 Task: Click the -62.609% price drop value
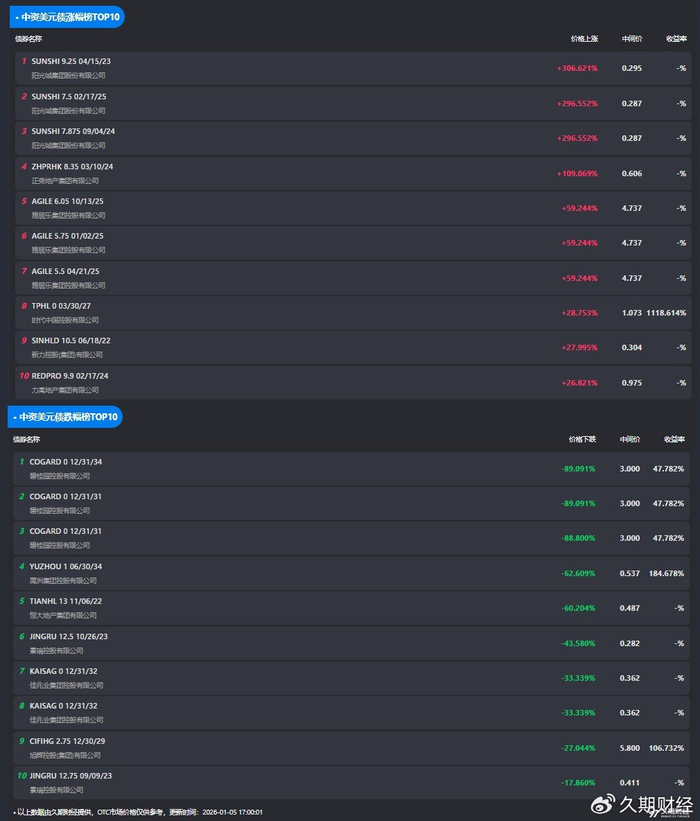(578, 573)
